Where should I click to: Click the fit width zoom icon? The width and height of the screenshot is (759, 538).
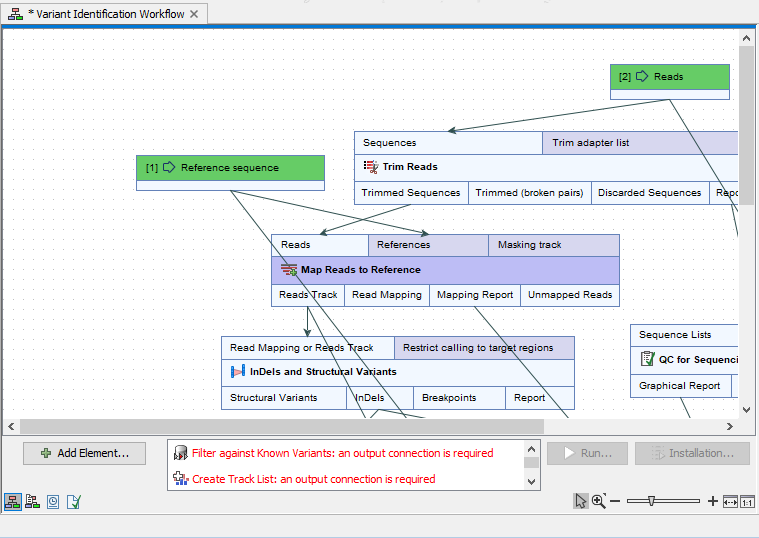(x=730, y=501)
